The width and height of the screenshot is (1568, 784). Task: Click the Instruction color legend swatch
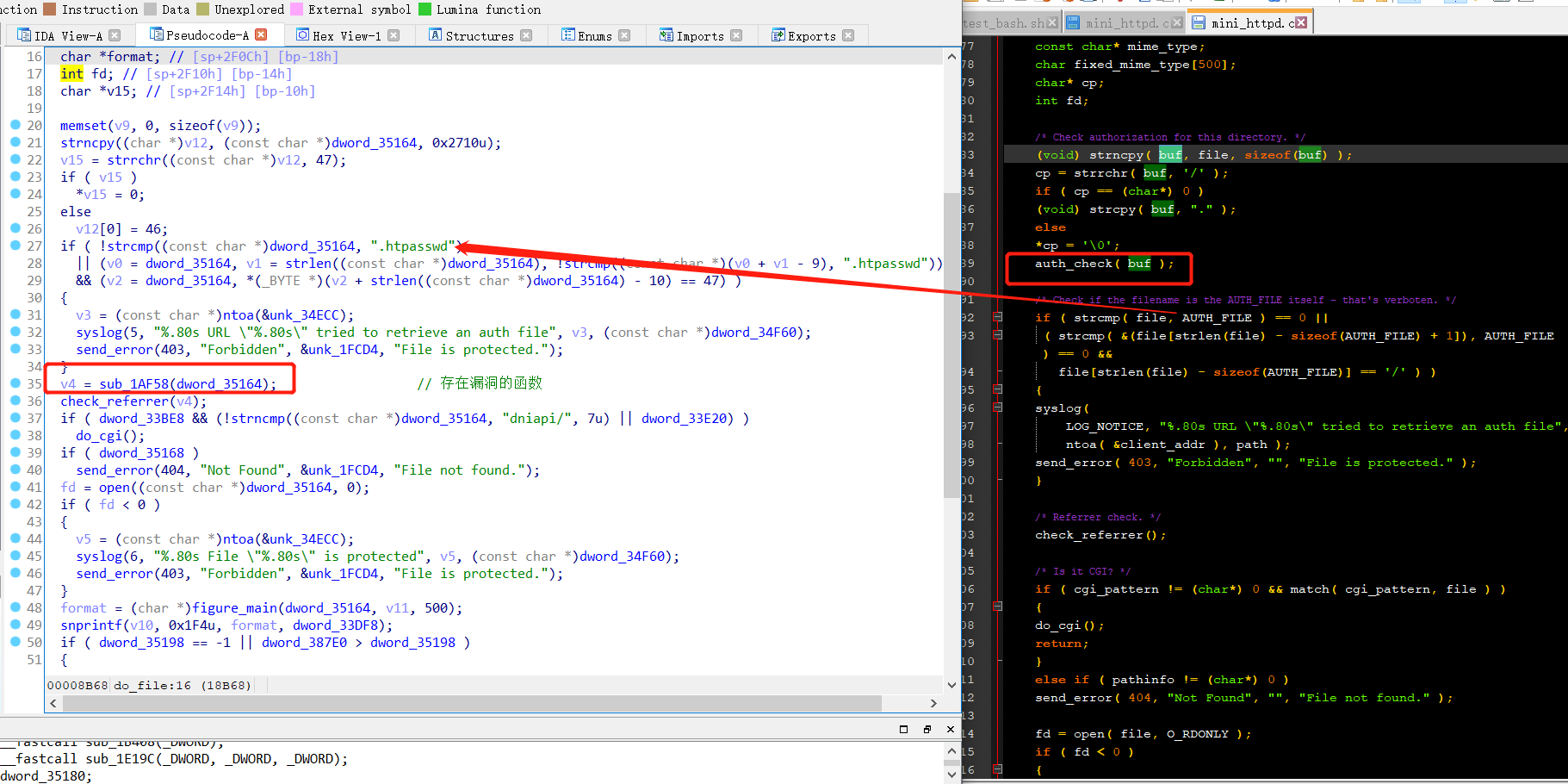coord(50,9)
